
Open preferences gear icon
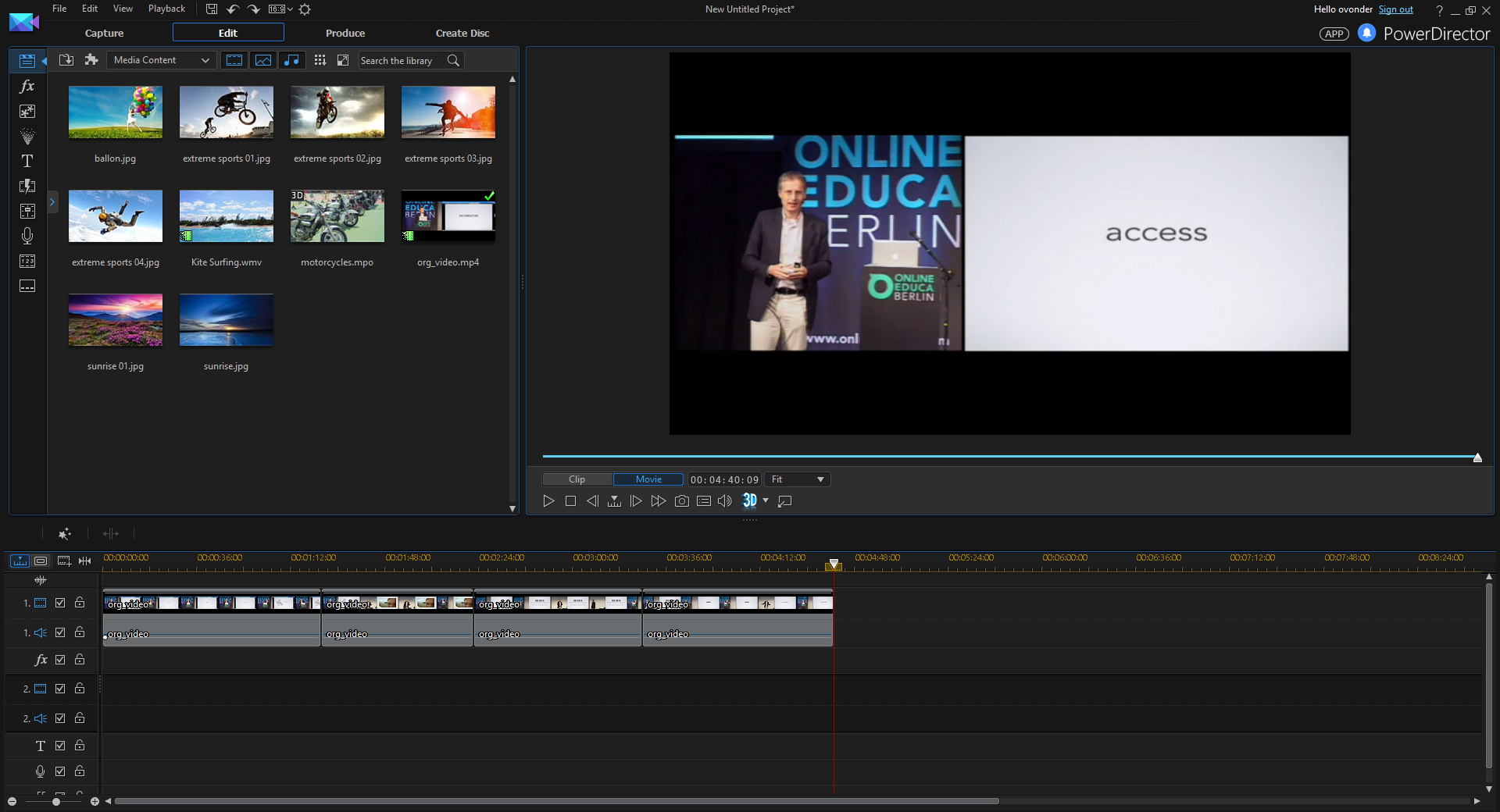[x=305, y=9]
